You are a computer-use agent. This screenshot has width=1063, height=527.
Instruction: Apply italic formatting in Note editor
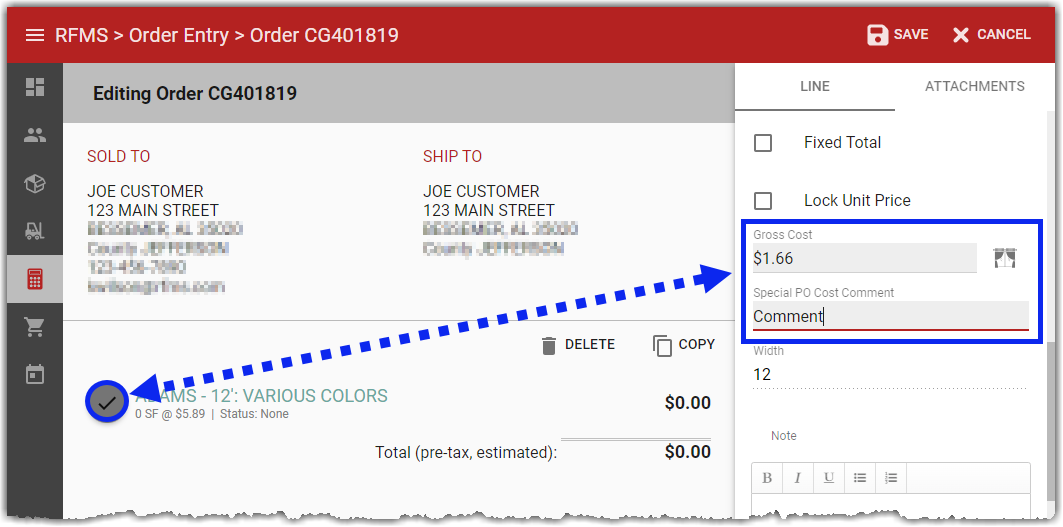tap(798, 478)
